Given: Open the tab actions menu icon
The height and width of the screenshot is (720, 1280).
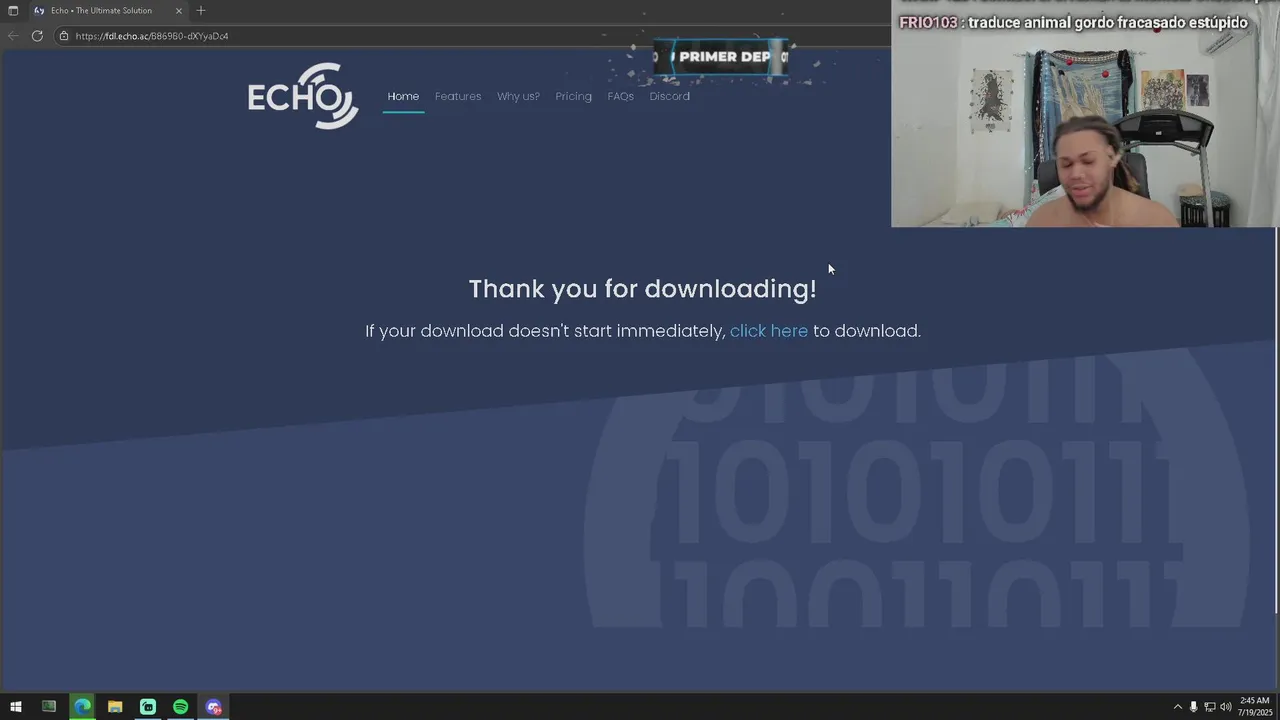Looking at the screenshot, I should tap(13, 10).
